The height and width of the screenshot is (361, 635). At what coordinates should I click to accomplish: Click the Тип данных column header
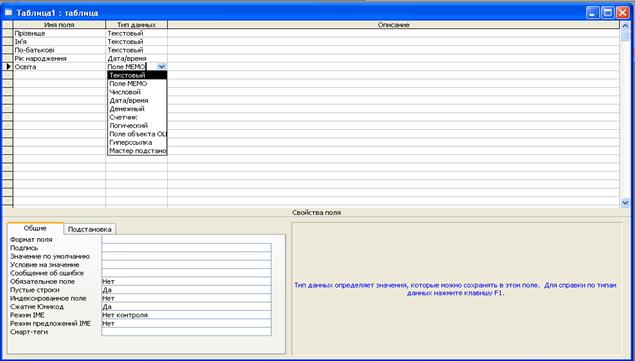pyautogui.click(x=136, y=25)
